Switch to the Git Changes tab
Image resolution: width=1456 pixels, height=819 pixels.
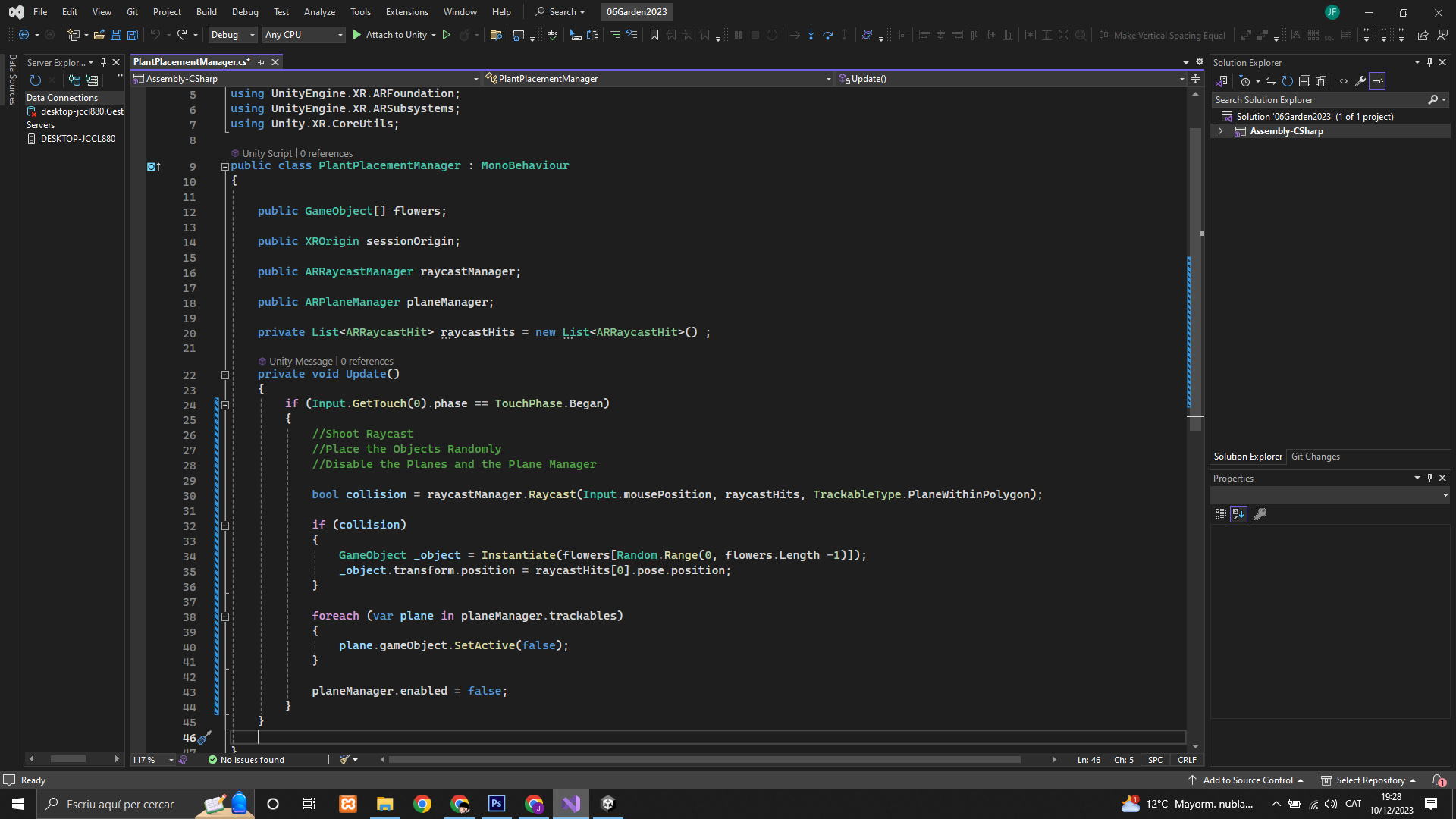pyautogui.click(x=1315, y=457)
